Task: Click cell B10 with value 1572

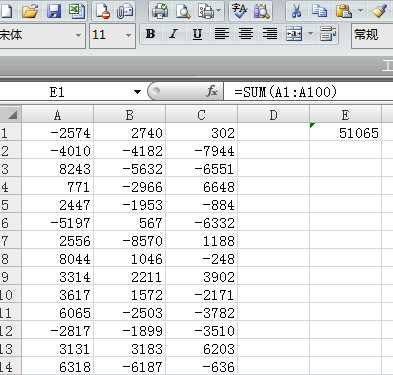Action: pyautogui.click(x=130, y=295)
